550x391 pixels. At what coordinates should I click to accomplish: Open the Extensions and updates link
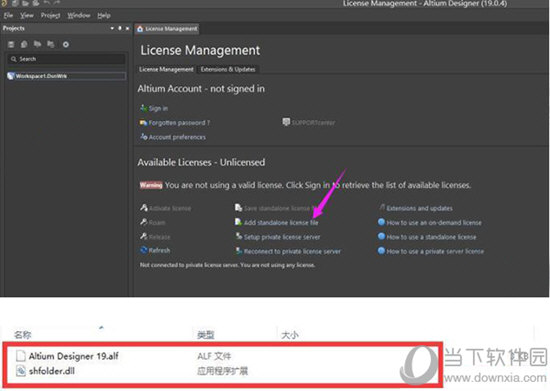(x=419, y=208)
